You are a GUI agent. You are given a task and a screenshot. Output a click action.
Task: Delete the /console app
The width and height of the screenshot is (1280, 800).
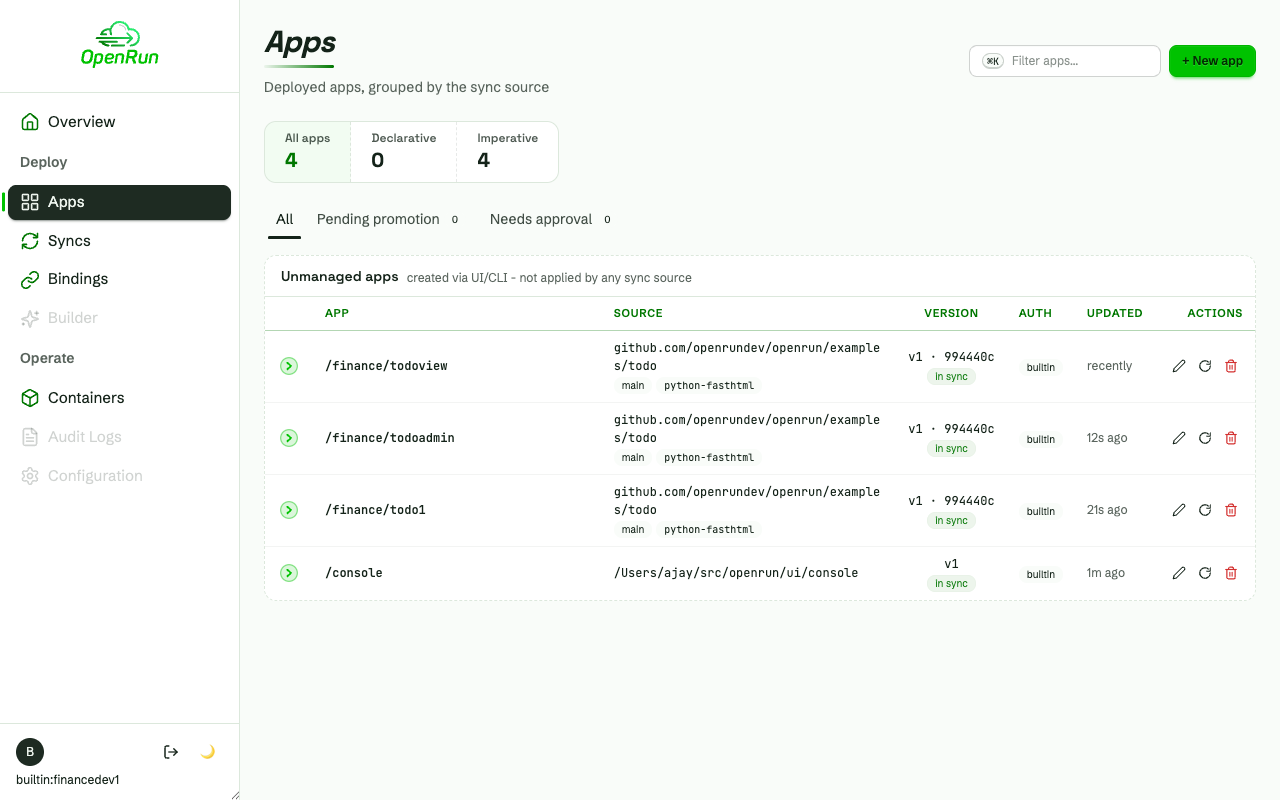tap(1231, 573)
